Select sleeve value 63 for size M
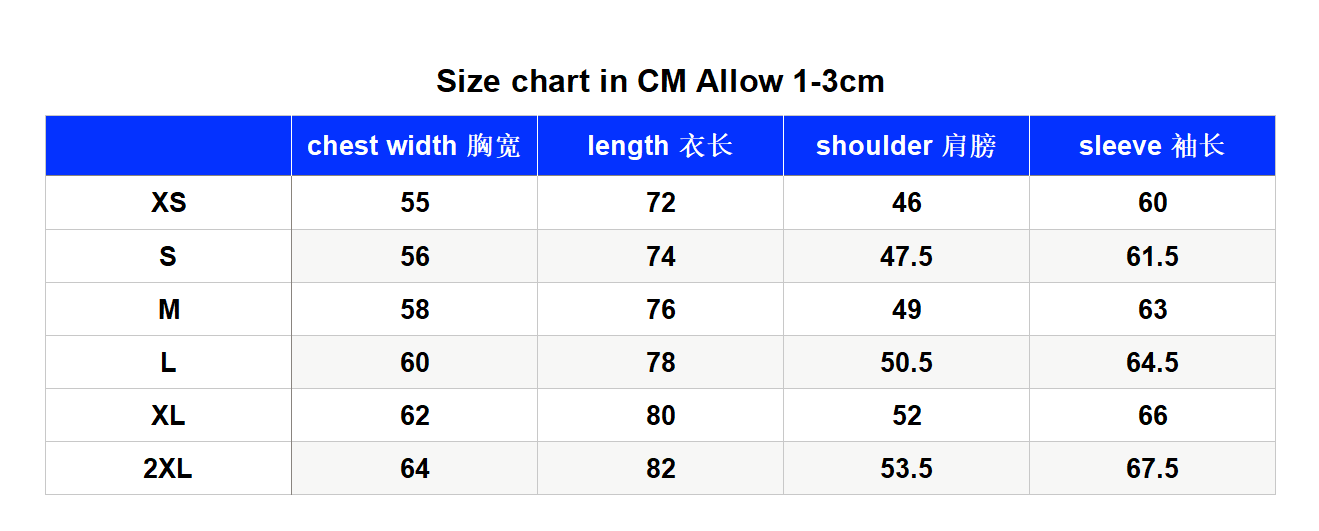1319x531 pixels. 1152,309
